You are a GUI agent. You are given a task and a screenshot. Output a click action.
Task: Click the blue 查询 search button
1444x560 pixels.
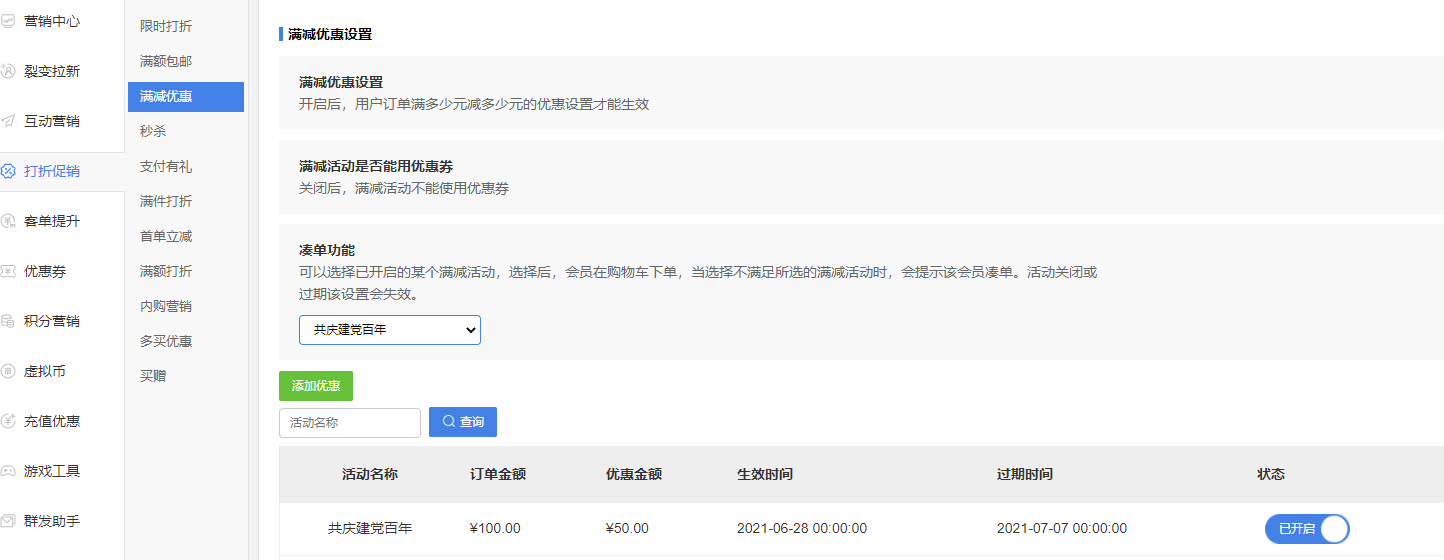(463, 422)
